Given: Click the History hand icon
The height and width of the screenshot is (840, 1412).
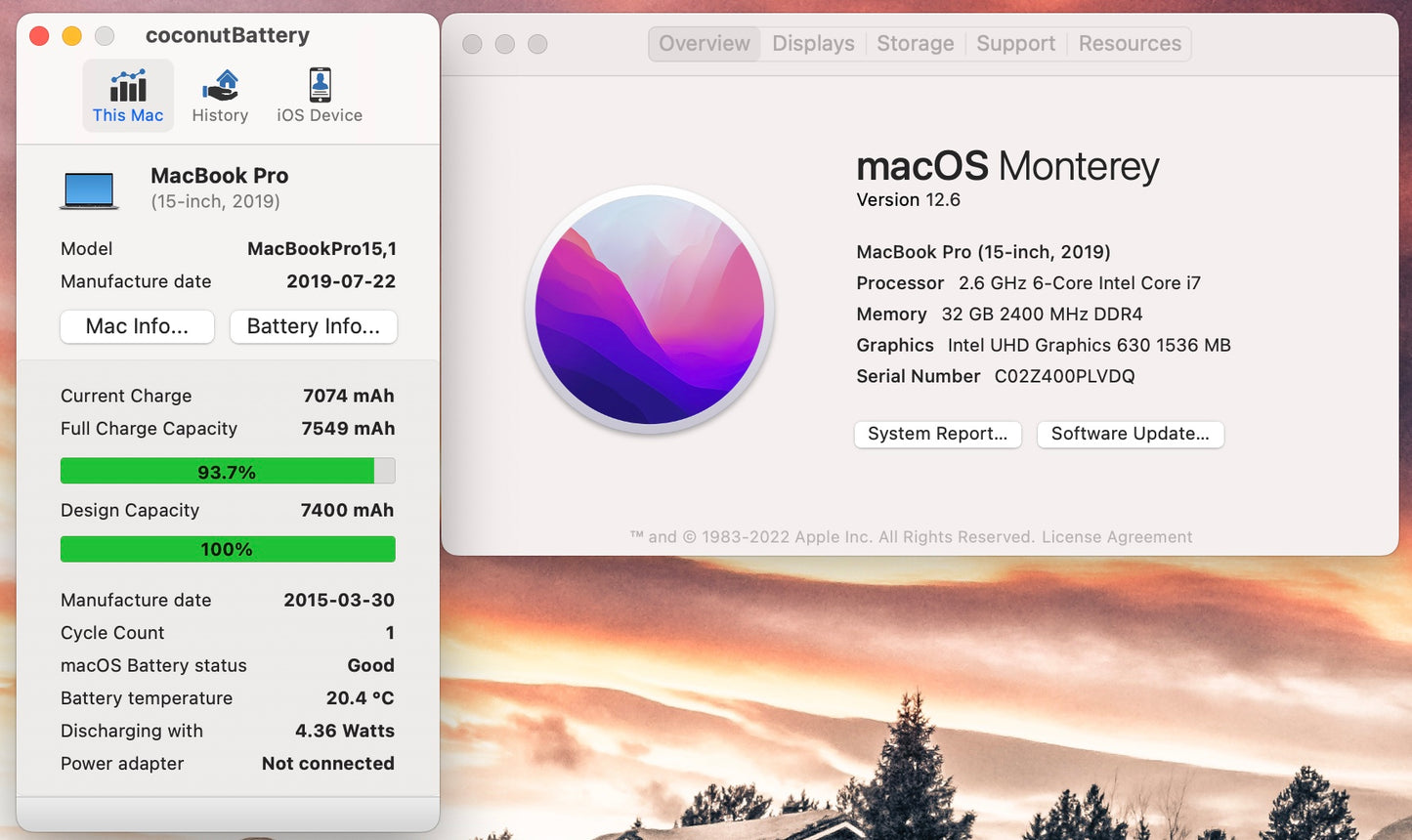Looking at the screenshot, I should [x=219, y=85].
